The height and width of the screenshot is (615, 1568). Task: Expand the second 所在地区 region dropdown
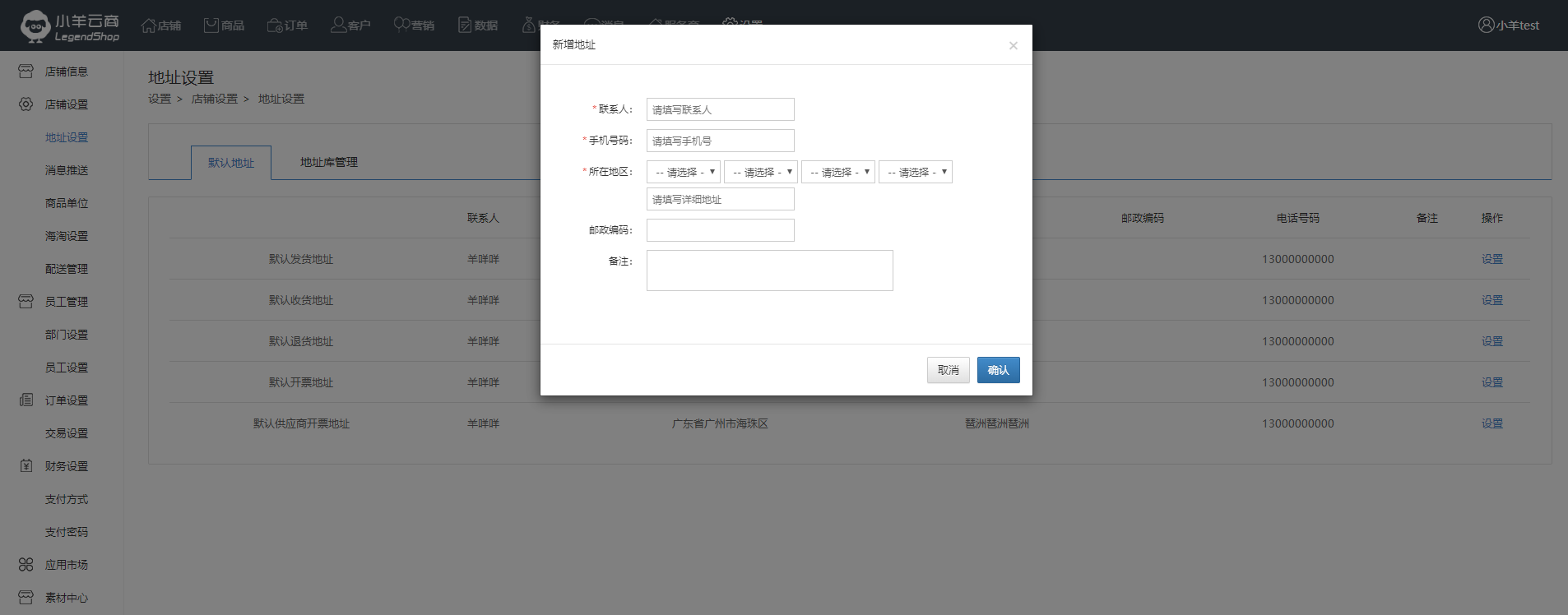760,172
